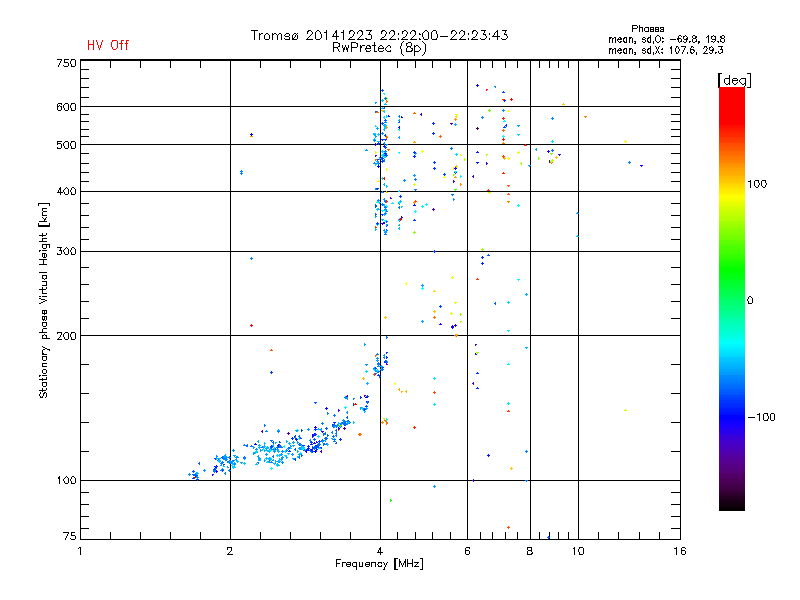
Task: Click the y-axis label '300'
Action: 66,252
